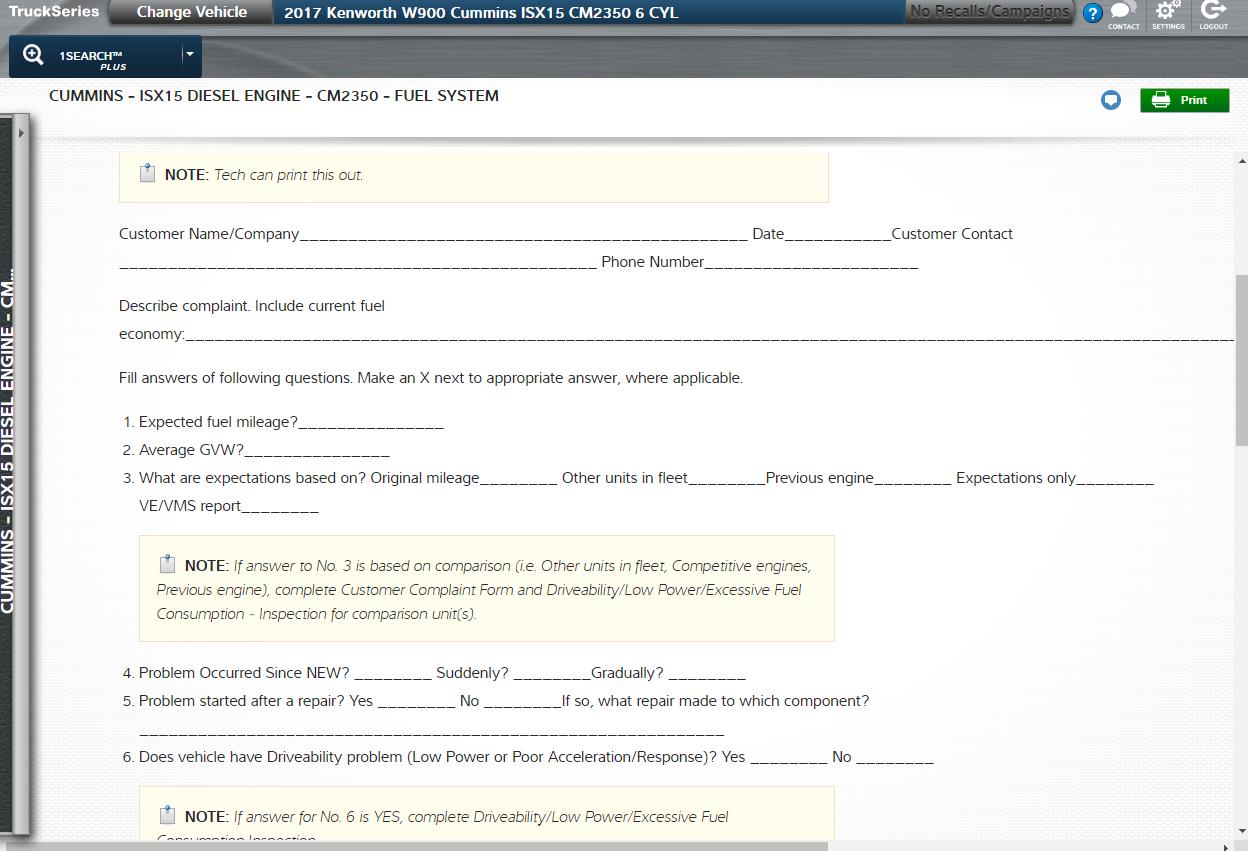Click the No Recalls/Campaigns button

[x=988, y=12]
